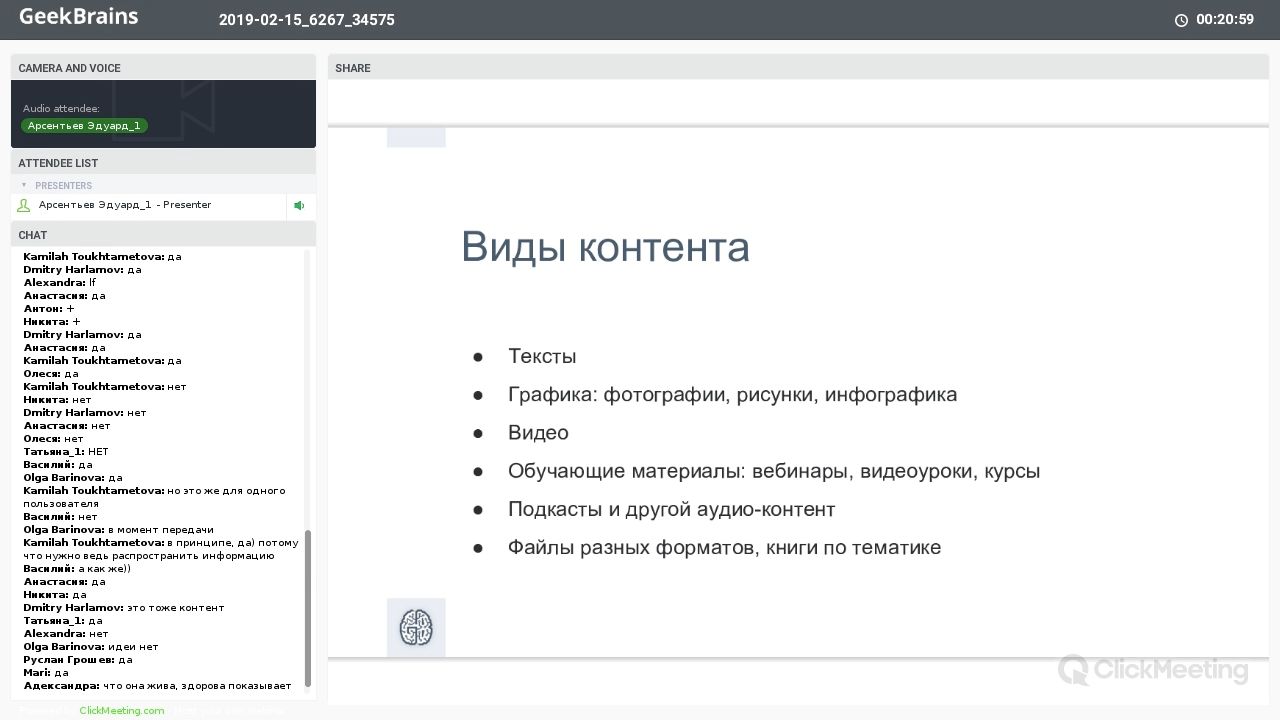Click the Тексты bullet on the slide
The width and height of the screenshot is (1280, 720).
(x=542, y=356)
